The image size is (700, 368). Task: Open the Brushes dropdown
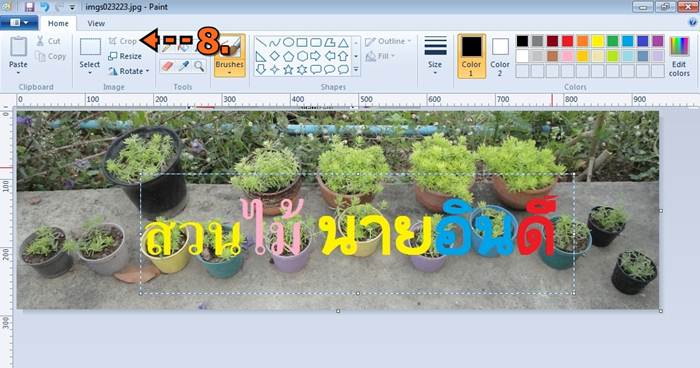[229, 56]
